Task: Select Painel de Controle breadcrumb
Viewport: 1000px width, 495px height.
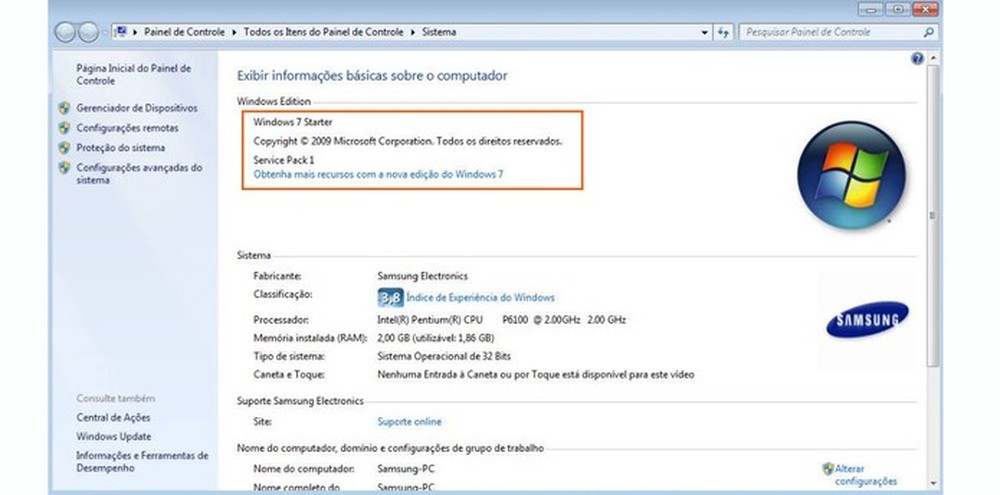Action: pyautogui.click(x=184, y=32)
